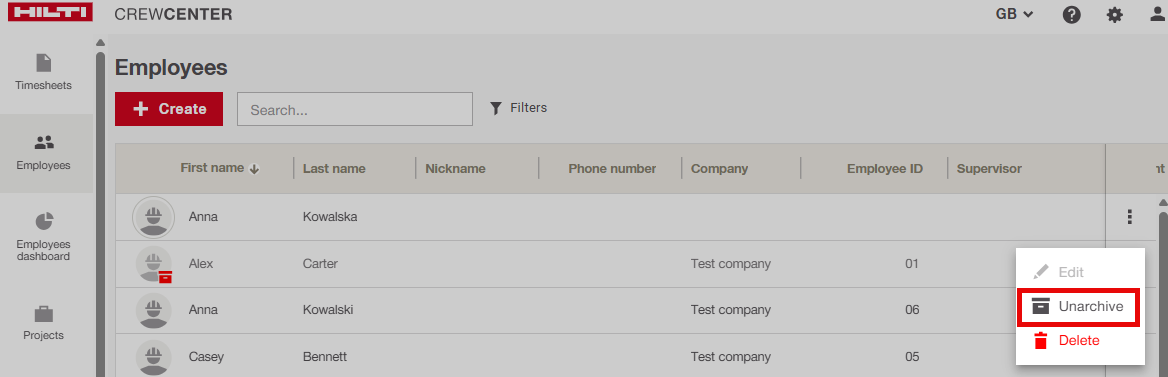Screen dimensions: 1168x377
Task: Focus the Search input field
Action: 355,109
